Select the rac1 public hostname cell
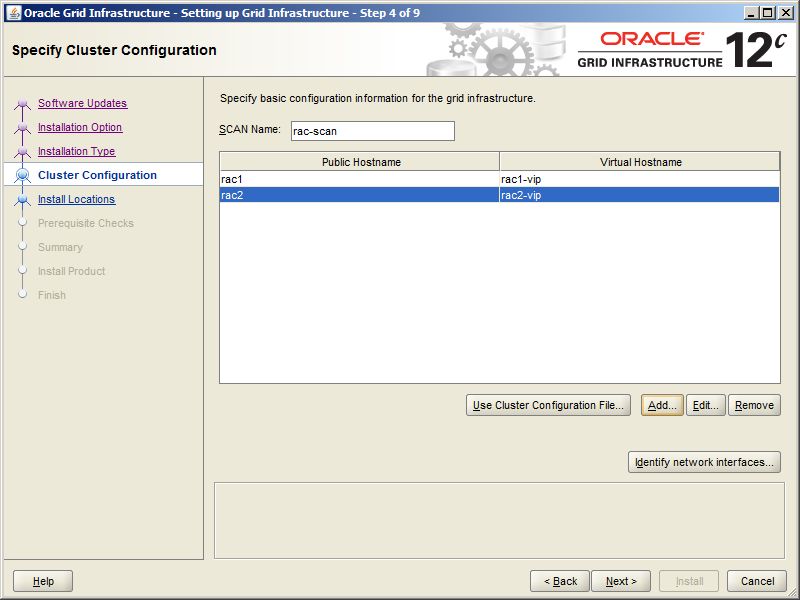The width and height of the screenshot is (800, 600). [x=360, y=179]
